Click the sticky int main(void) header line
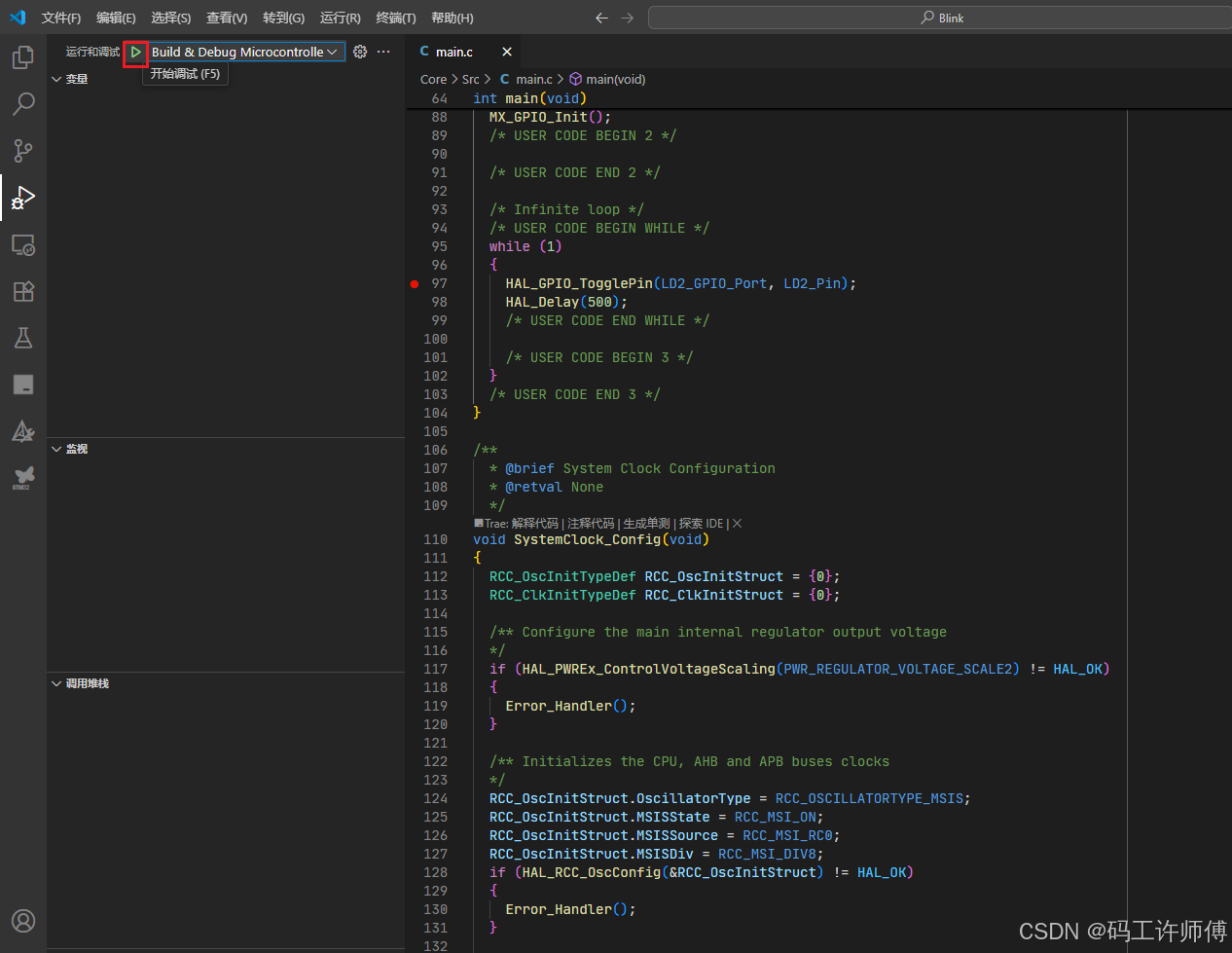The image size is (1232, 953). (x=529, y=98)
